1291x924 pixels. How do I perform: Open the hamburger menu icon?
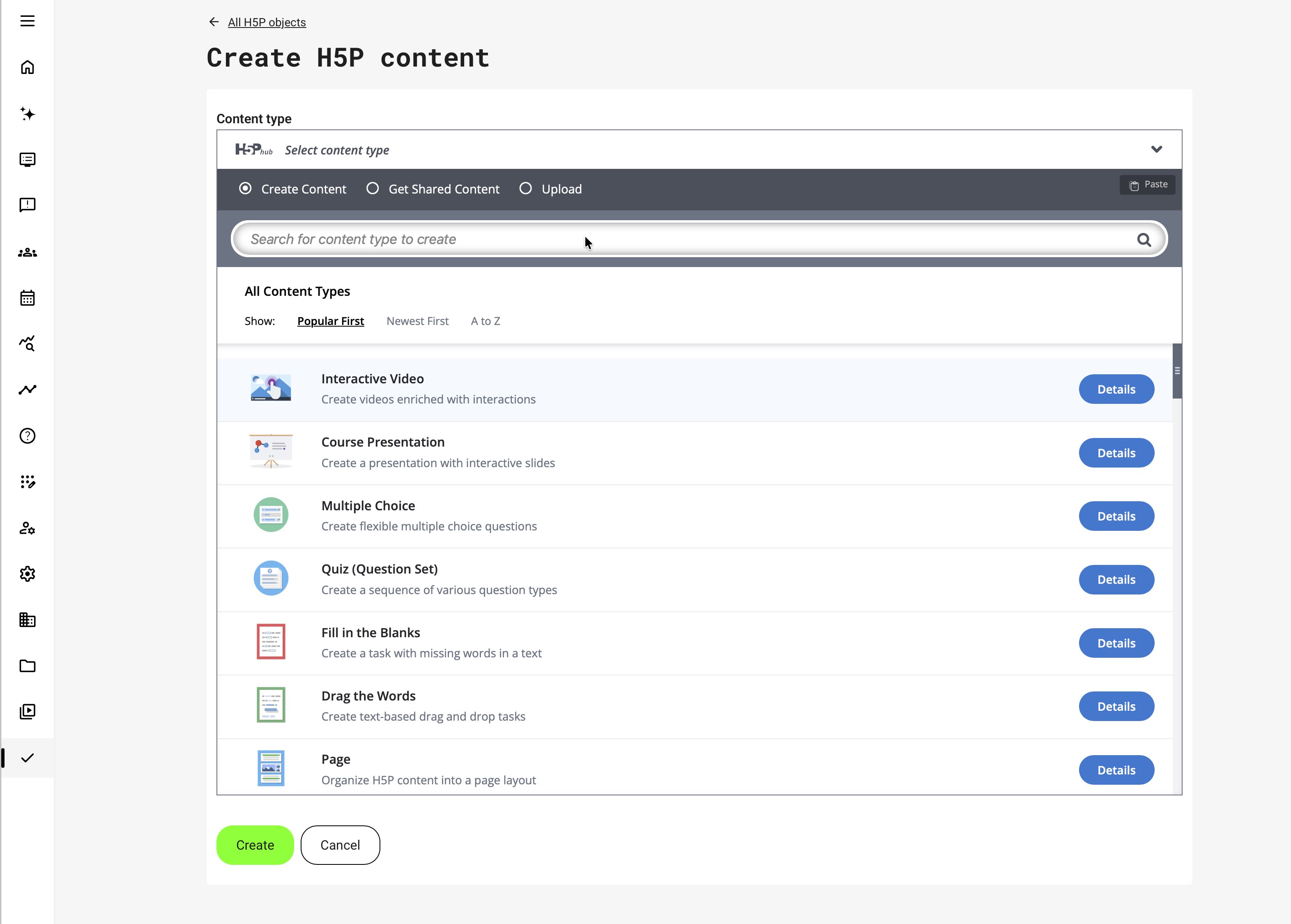tap(27, 21)
